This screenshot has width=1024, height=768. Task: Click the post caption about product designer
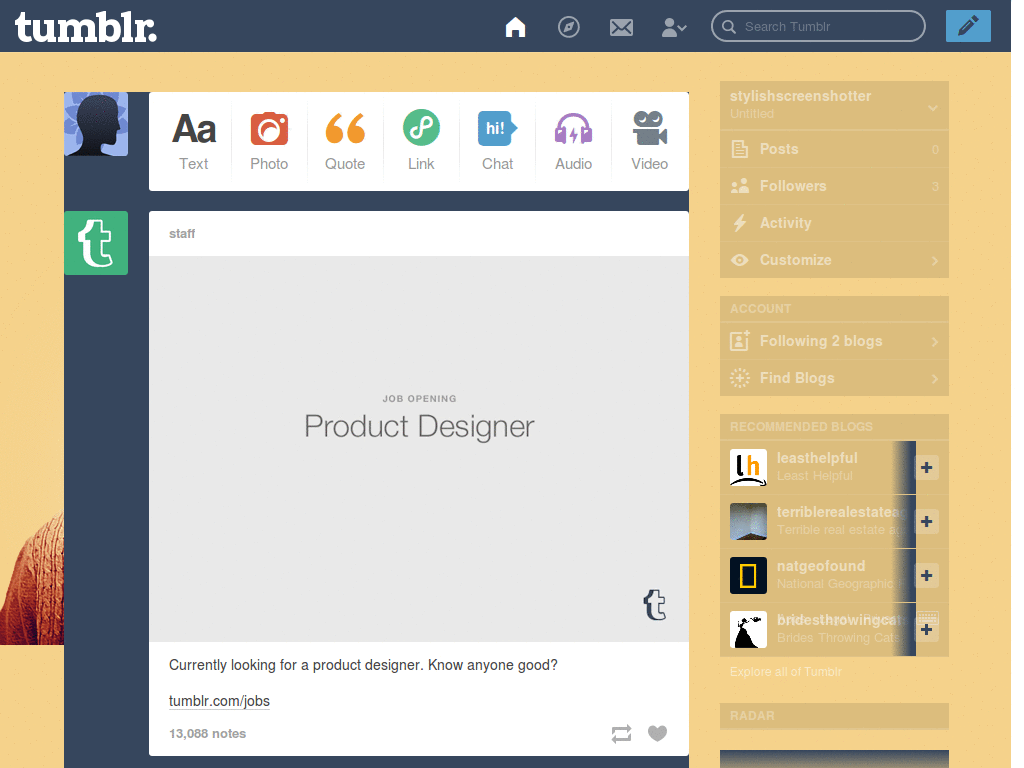click(x=363, y=665)
